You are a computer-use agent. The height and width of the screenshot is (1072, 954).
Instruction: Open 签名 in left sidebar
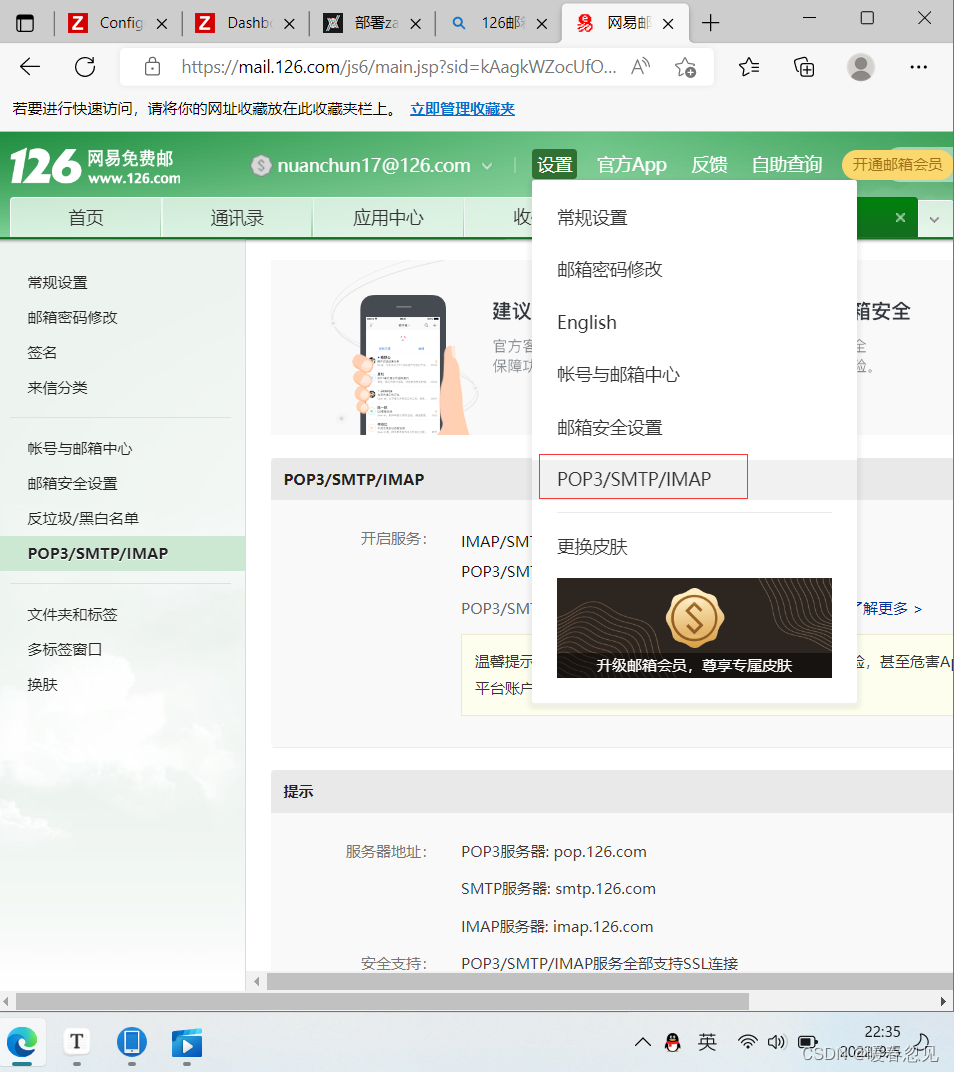point(42,352)
